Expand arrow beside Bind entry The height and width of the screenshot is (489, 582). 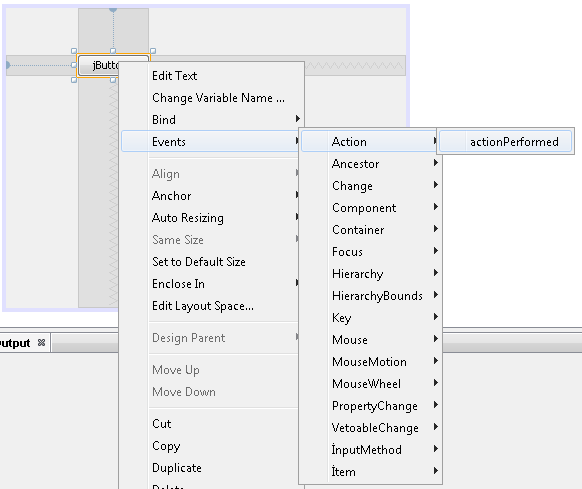298,118
